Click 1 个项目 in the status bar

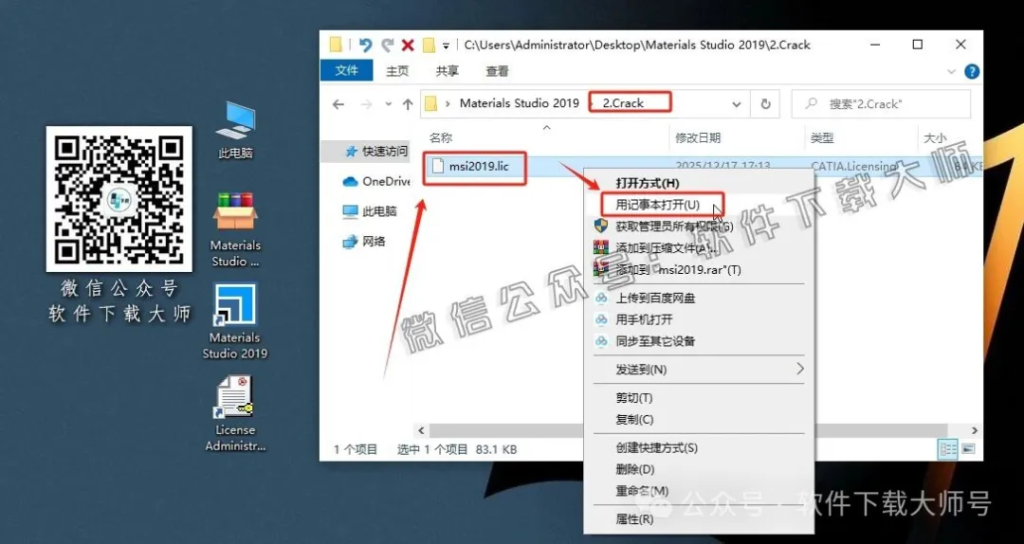point(356,449)
